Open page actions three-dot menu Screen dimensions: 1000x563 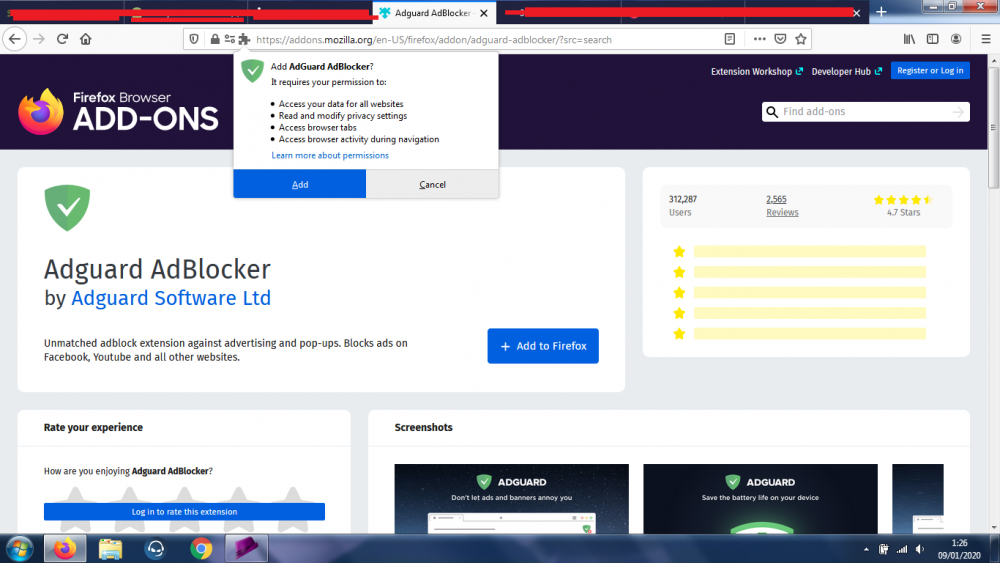759,40
